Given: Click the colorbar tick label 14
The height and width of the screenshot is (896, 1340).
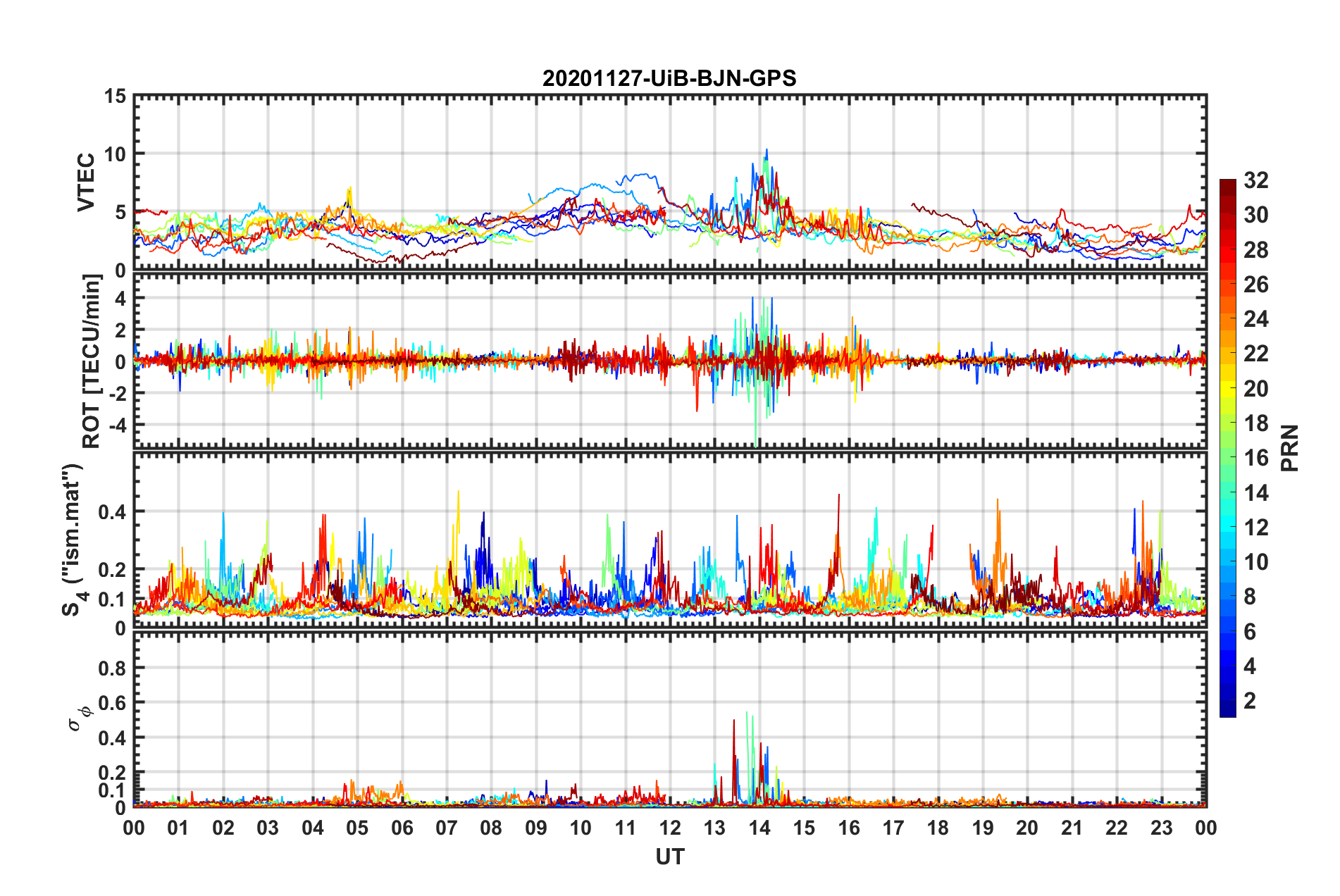Looking at the screenshot, I should pyautogui.click(x=1256, y=493).
